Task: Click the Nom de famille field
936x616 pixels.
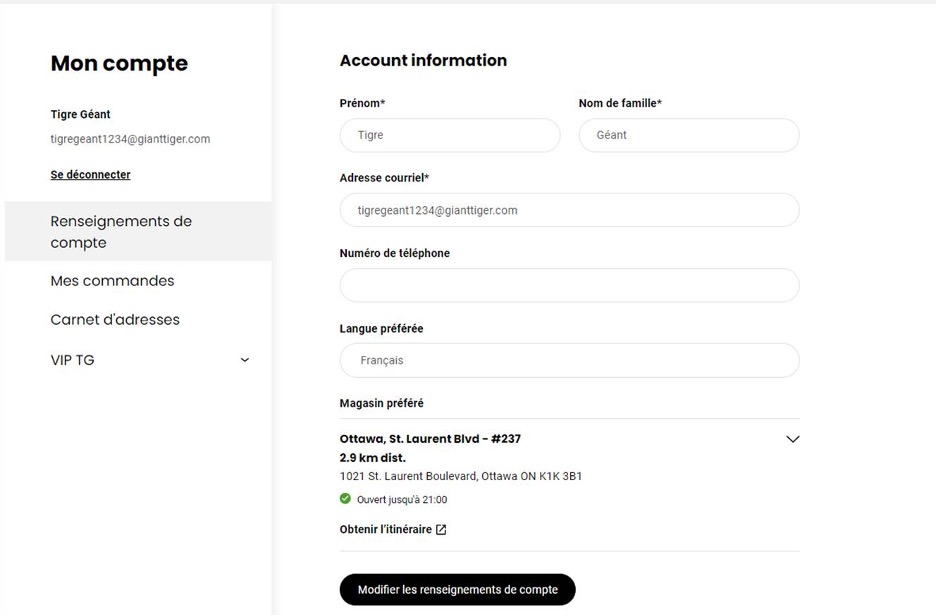Action: coord(689,135)
